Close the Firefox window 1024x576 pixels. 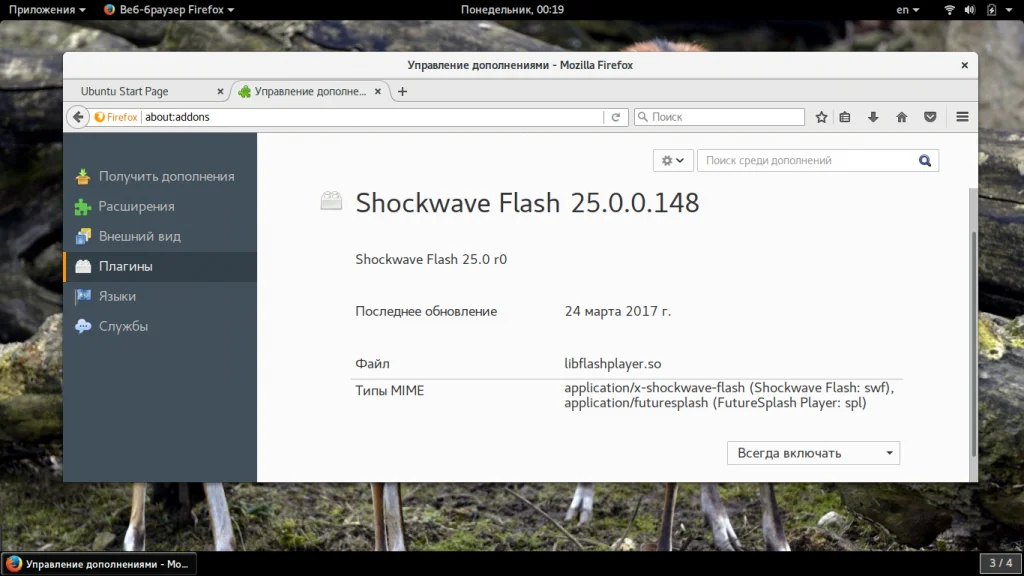click(x=964, y=65)
